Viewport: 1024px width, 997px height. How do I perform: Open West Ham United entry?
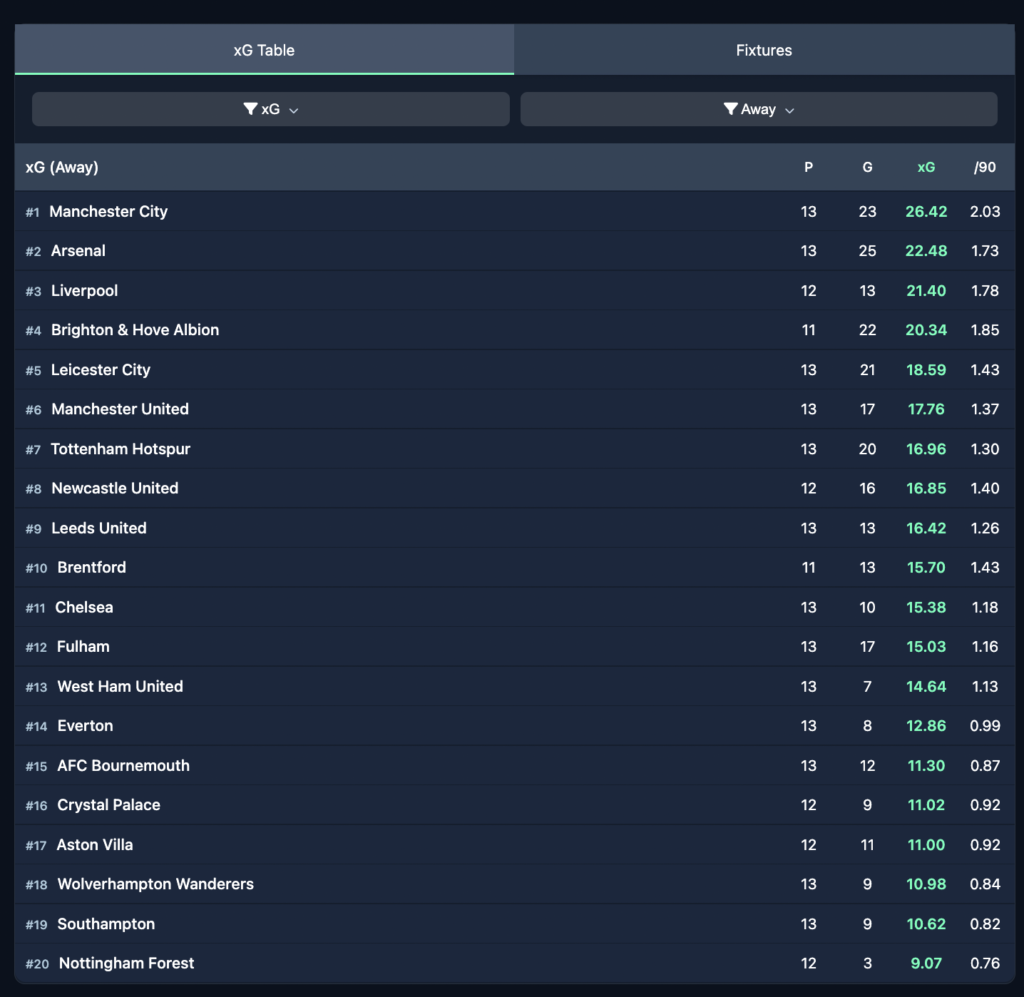click(120, 686)
